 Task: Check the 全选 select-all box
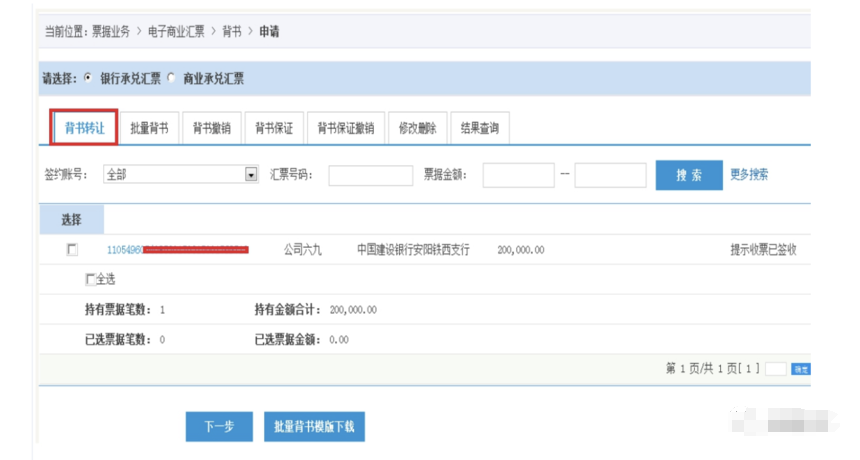[x=91, y=279]
